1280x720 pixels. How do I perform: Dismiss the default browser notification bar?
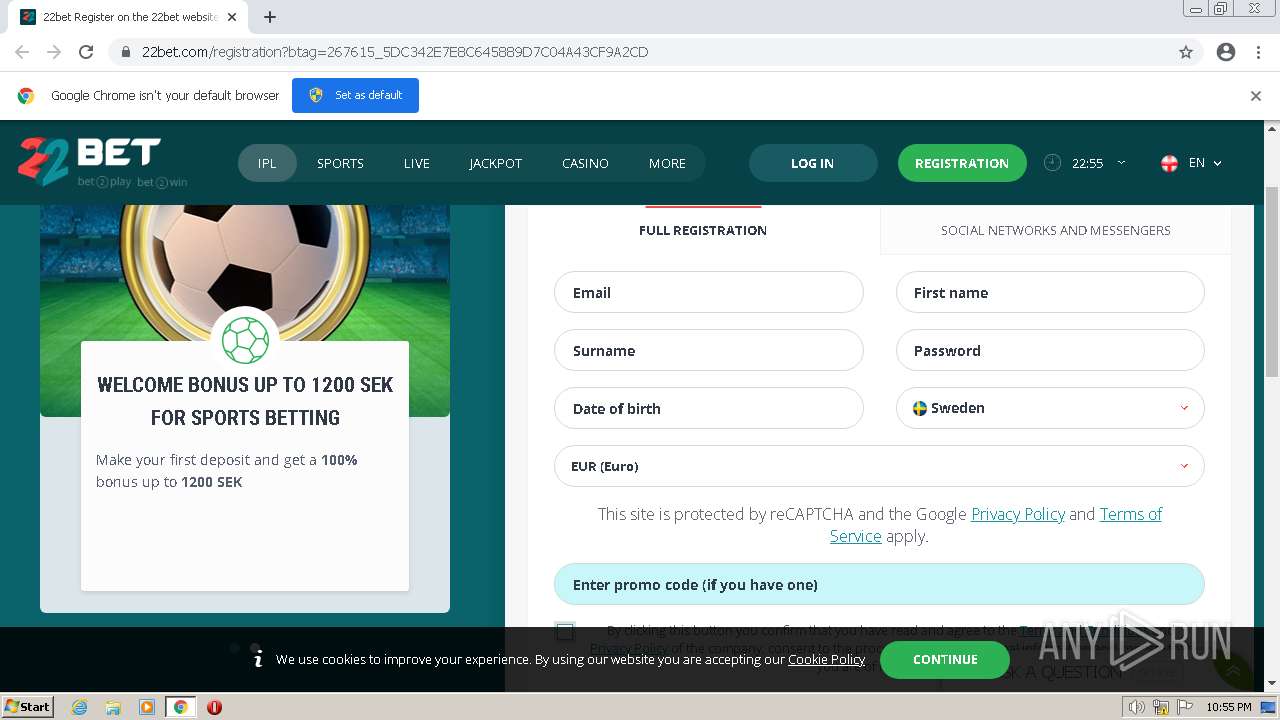[x=1256, y=96]
